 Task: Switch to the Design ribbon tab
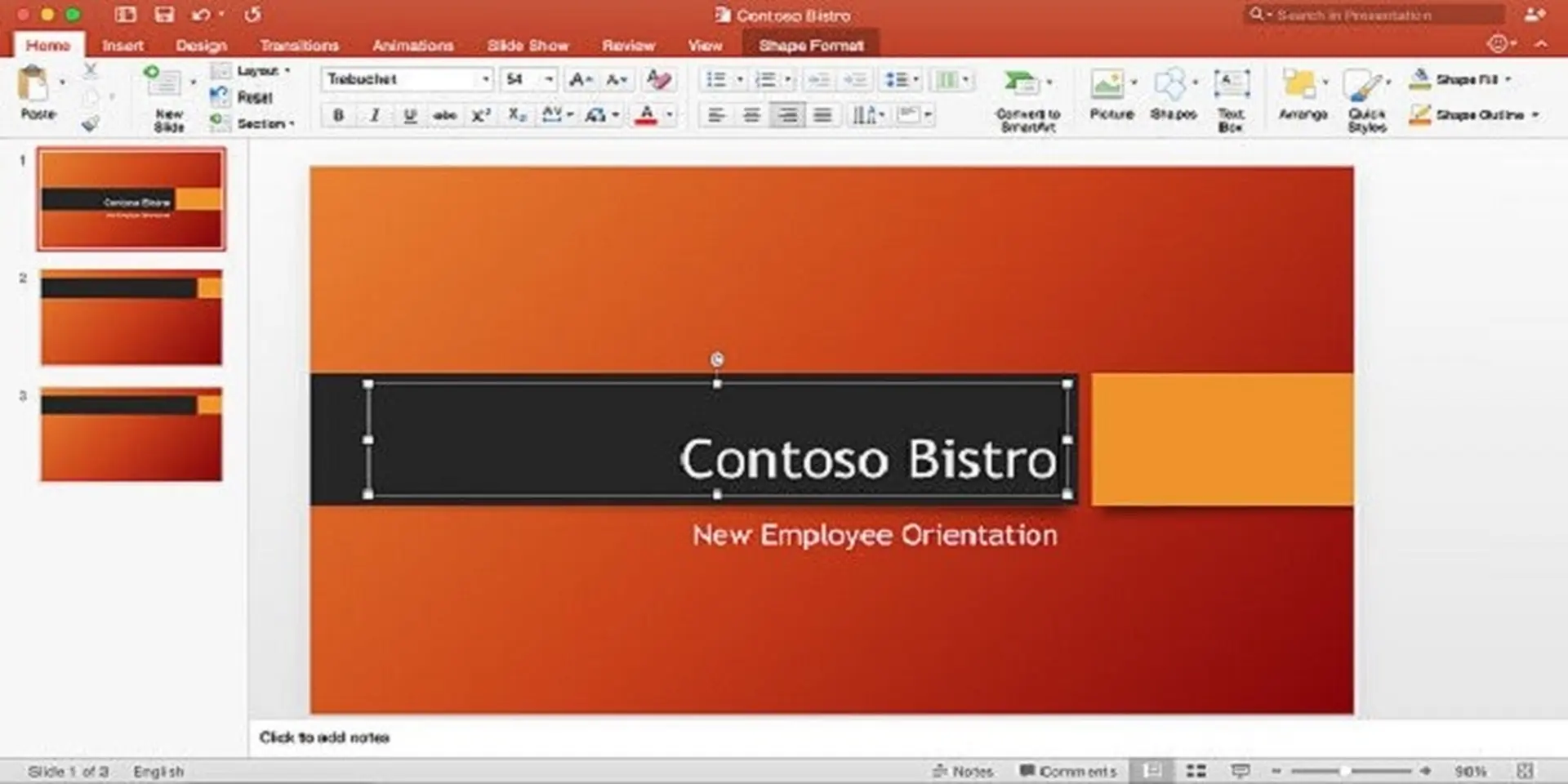tap(201, 46)
